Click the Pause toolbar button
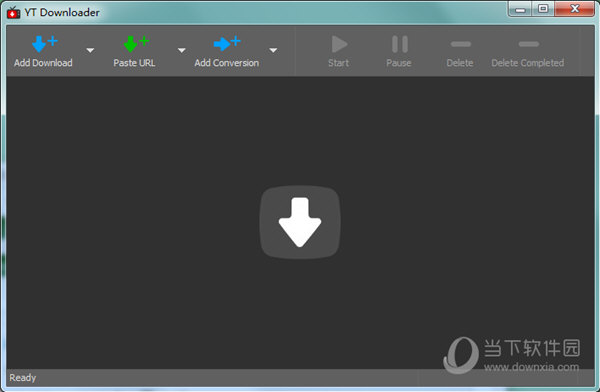The width and height of the screenshot is (600, 392). [x=399, y=52]
